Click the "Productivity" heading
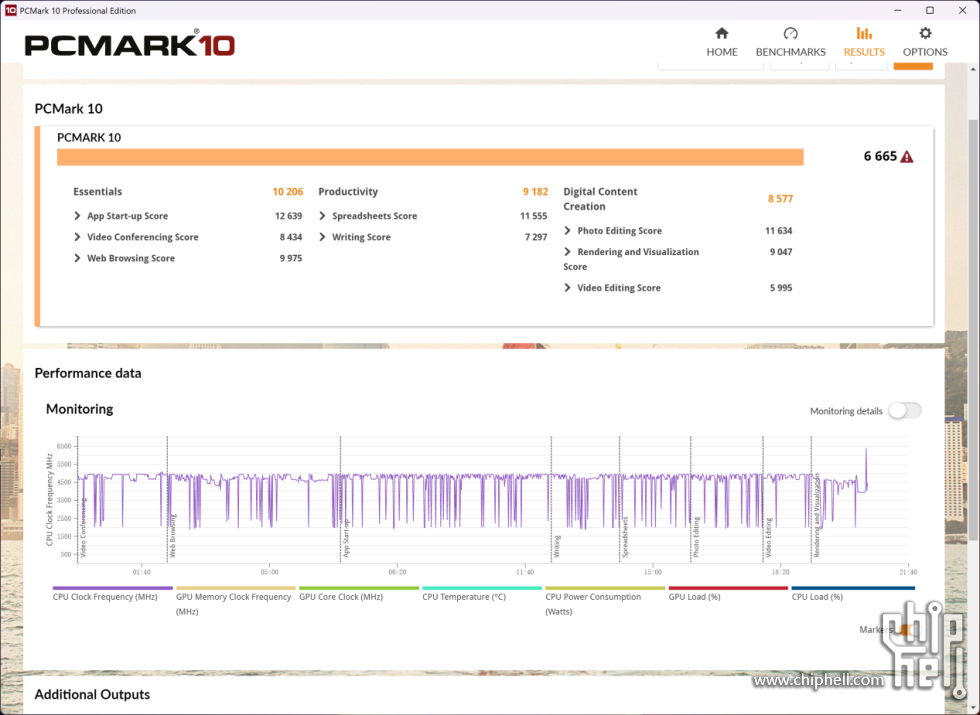 pos(348,192)
